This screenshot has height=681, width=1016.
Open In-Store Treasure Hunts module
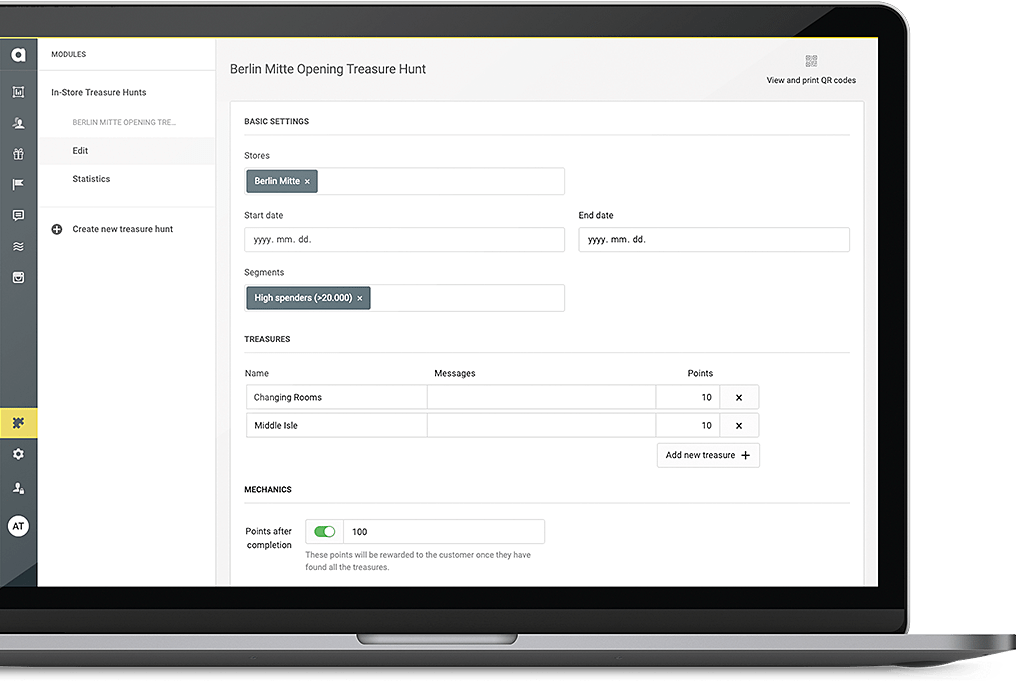point(98,93)
